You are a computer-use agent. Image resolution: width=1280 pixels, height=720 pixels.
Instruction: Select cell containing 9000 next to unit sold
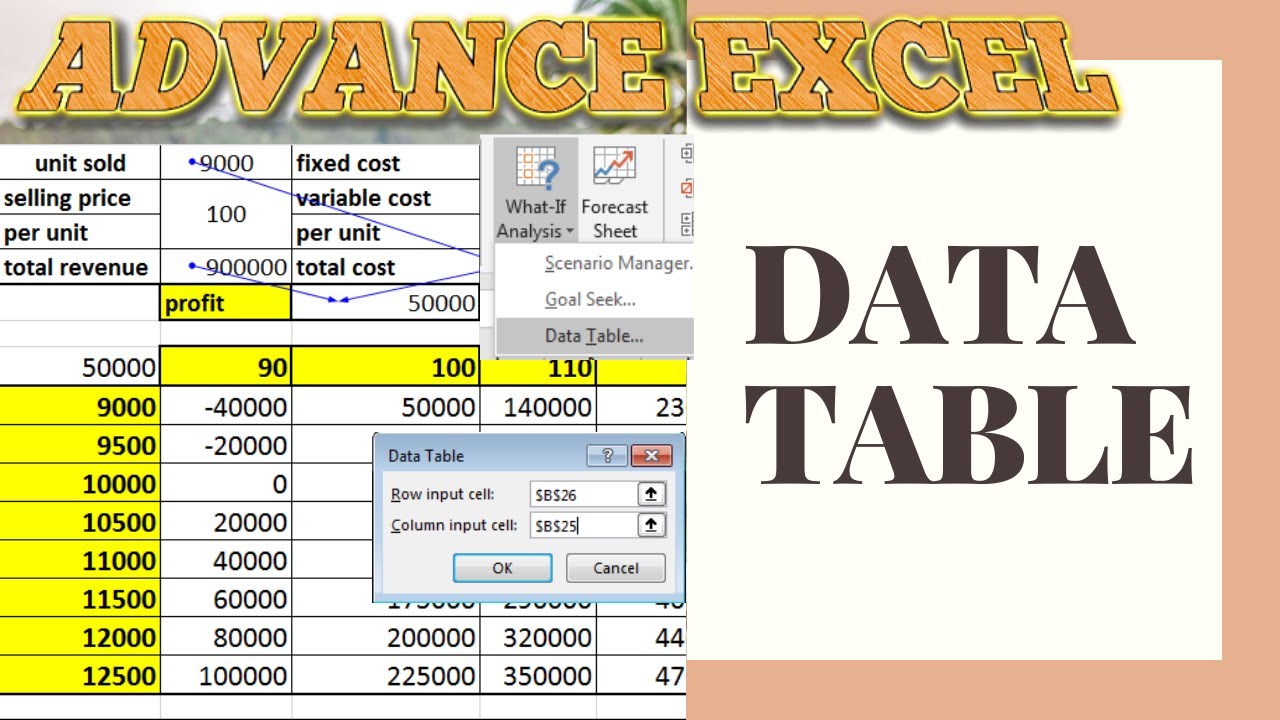click(226, 163)
